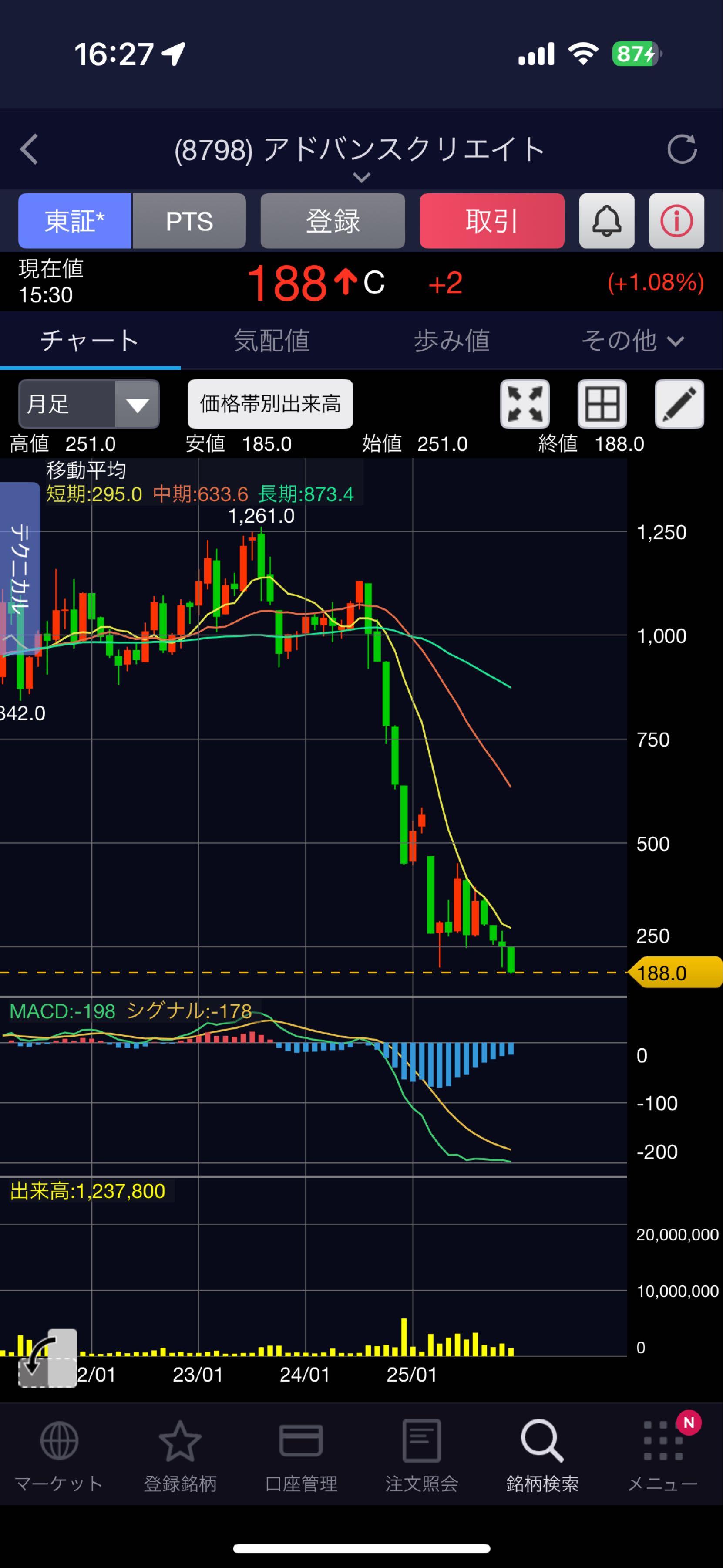Viewport: 723px width, 1568px height.
Task: Expand the chart to fullscreen
Action: [x=525, y=404]
